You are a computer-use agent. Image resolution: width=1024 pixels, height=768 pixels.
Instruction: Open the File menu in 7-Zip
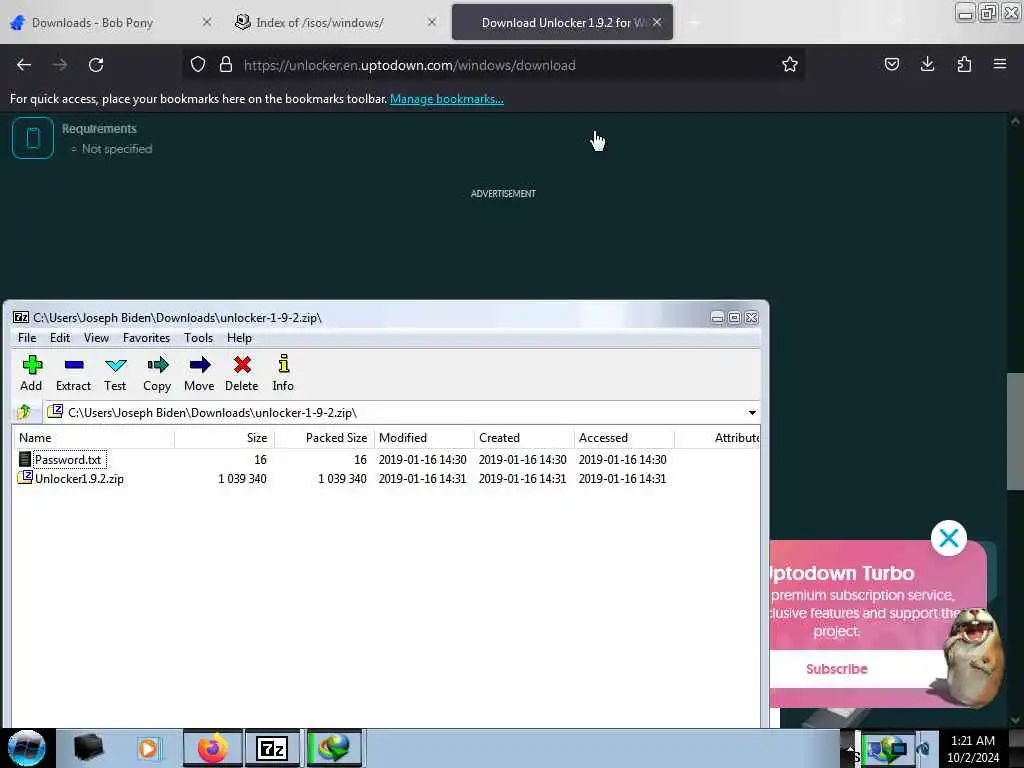click(x=27, y=338)
